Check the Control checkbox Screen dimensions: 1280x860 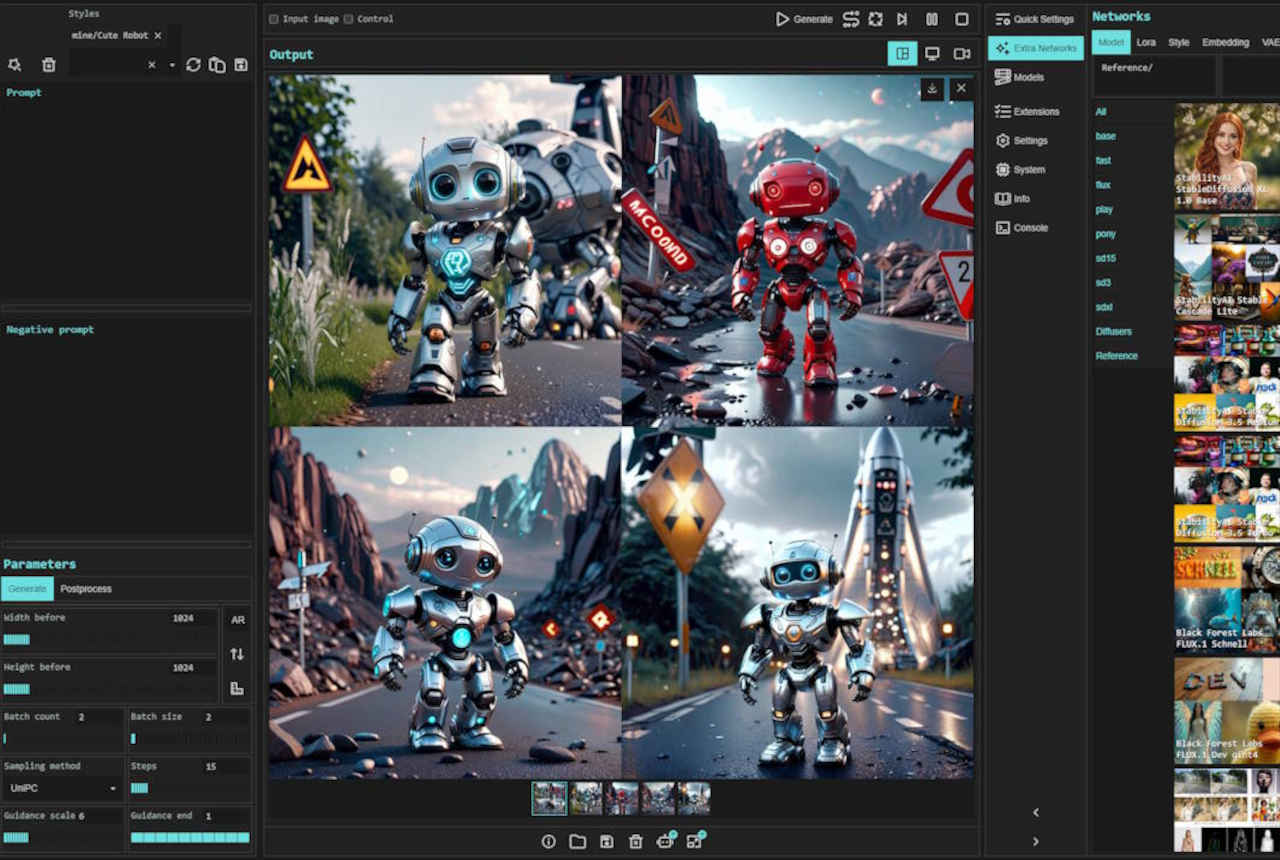tap(349, 19)
